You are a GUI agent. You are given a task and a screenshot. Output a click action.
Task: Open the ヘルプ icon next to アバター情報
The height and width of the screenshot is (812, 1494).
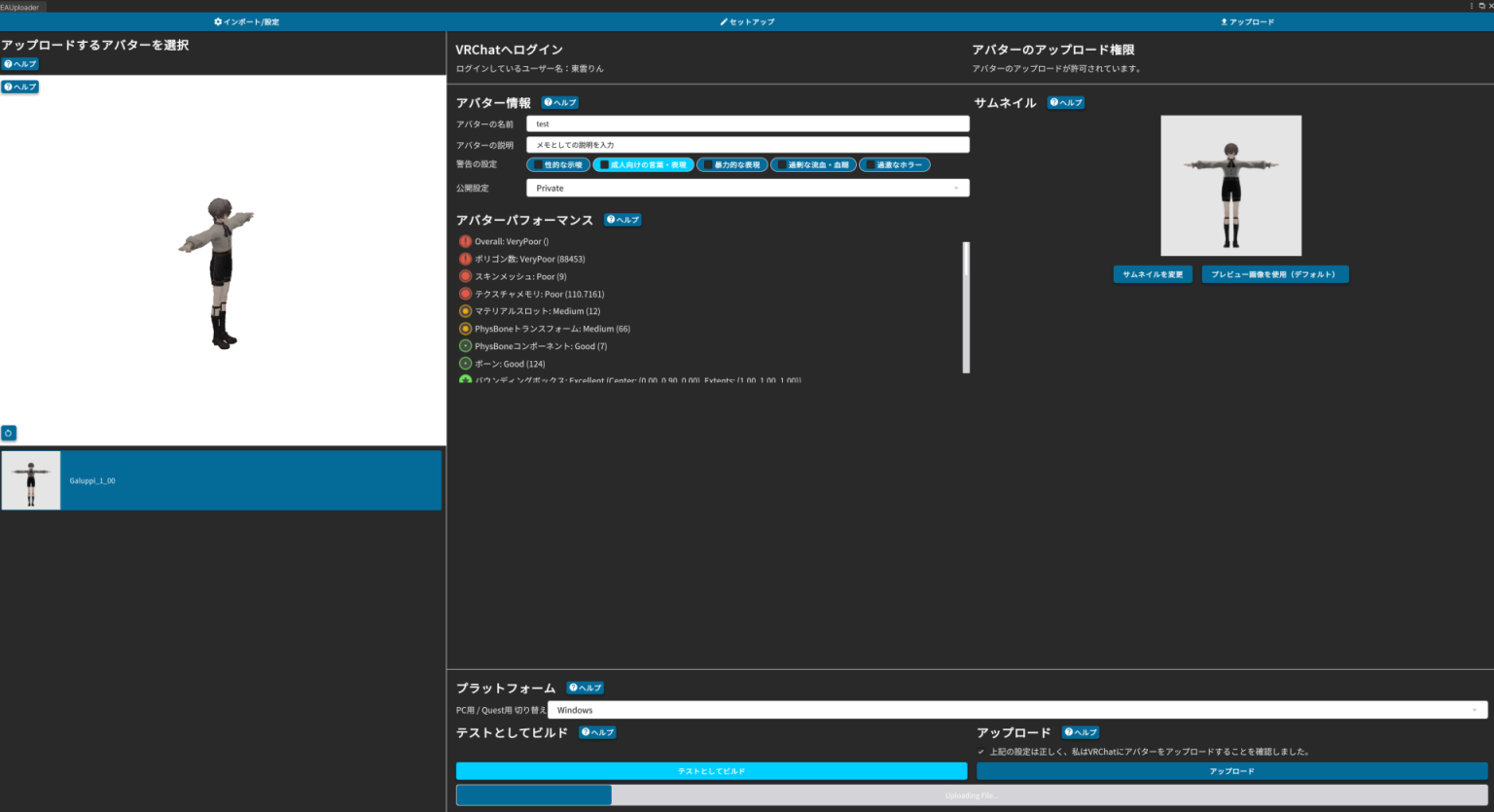(x=560, y=102)
